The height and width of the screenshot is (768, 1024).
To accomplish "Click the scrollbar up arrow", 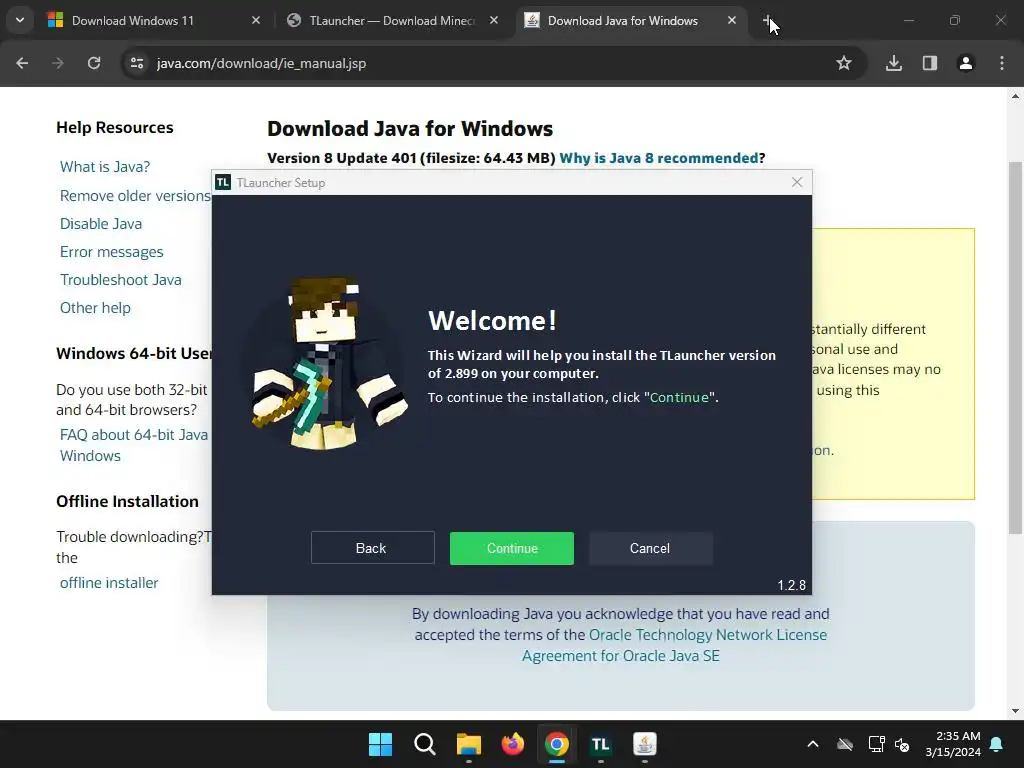I will tap(1015, 96).
